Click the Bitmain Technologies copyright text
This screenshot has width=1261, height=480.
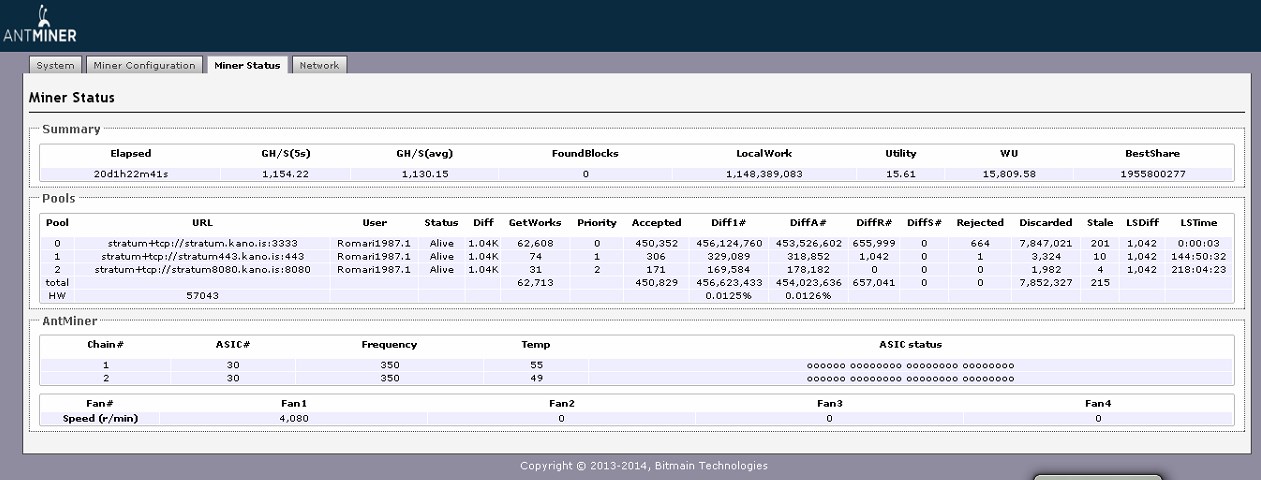[644, 465]
